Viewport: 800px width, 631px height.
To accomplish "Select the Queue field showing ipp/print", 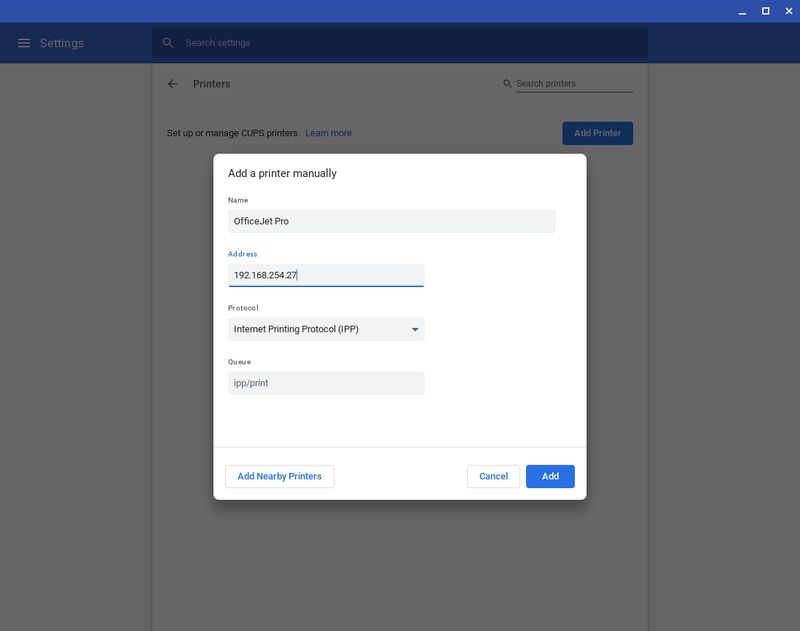I will click(x=326, y=383).
